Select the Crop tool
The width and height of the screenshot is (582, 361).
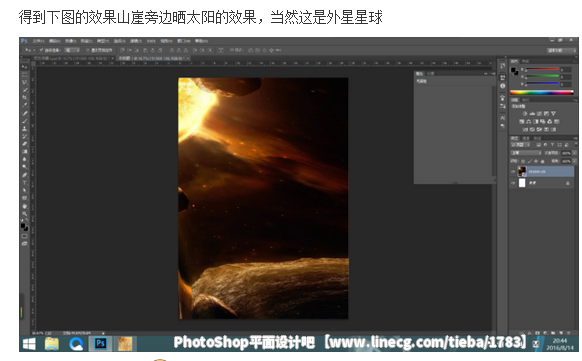tap(25, 97)
